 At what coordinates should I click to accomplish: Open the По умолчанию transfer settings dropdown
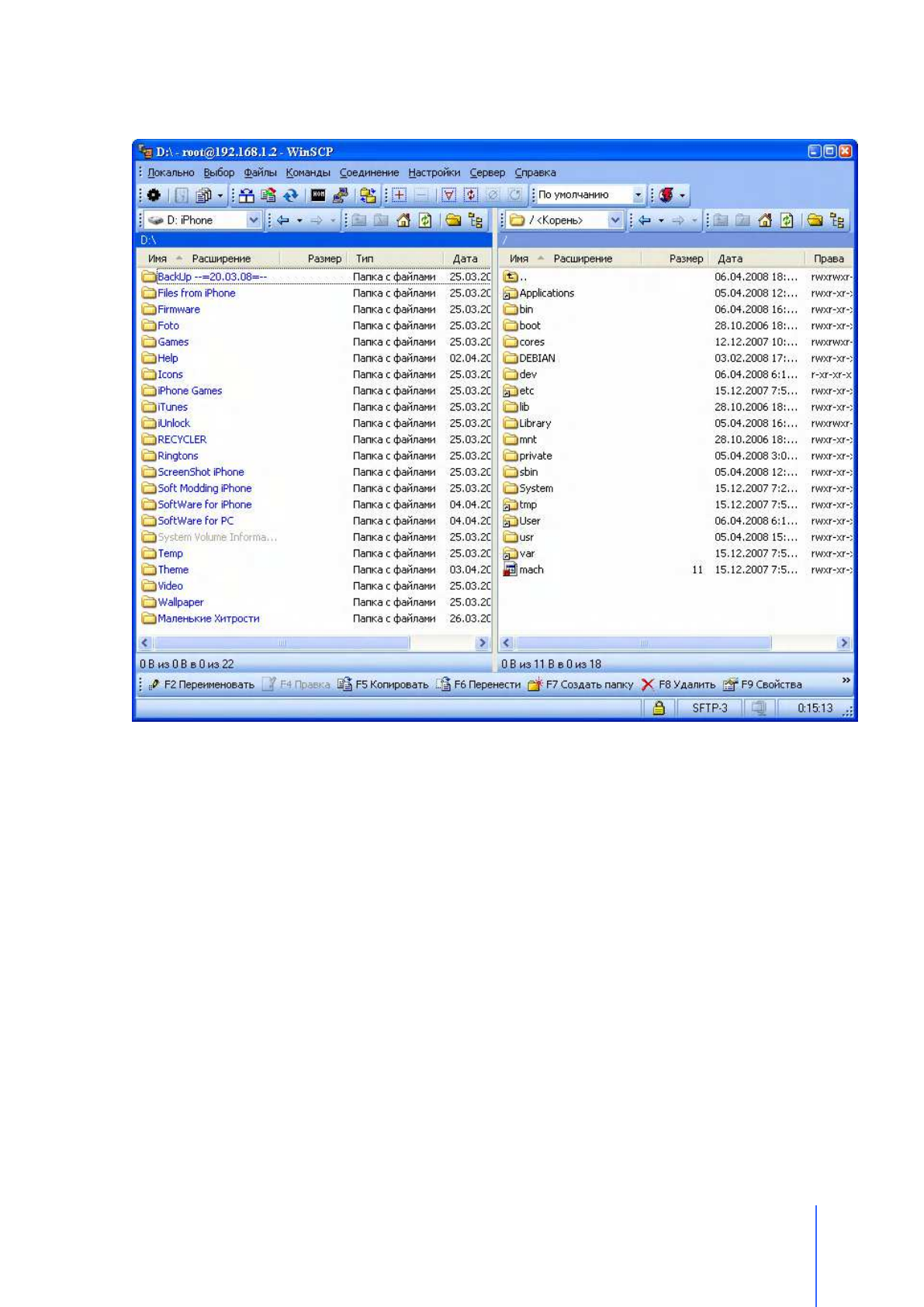click(x=638, y=196)
